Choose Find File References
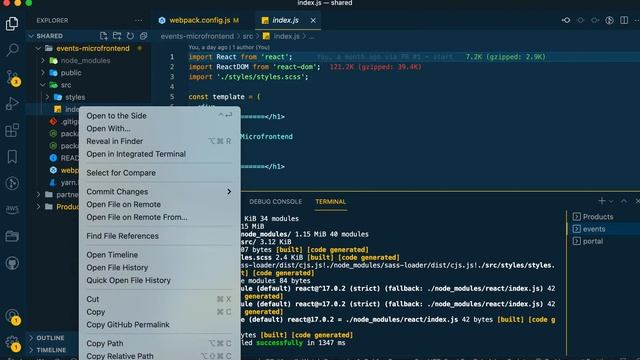Screen dimensions: 640x360 coord(159,236)
